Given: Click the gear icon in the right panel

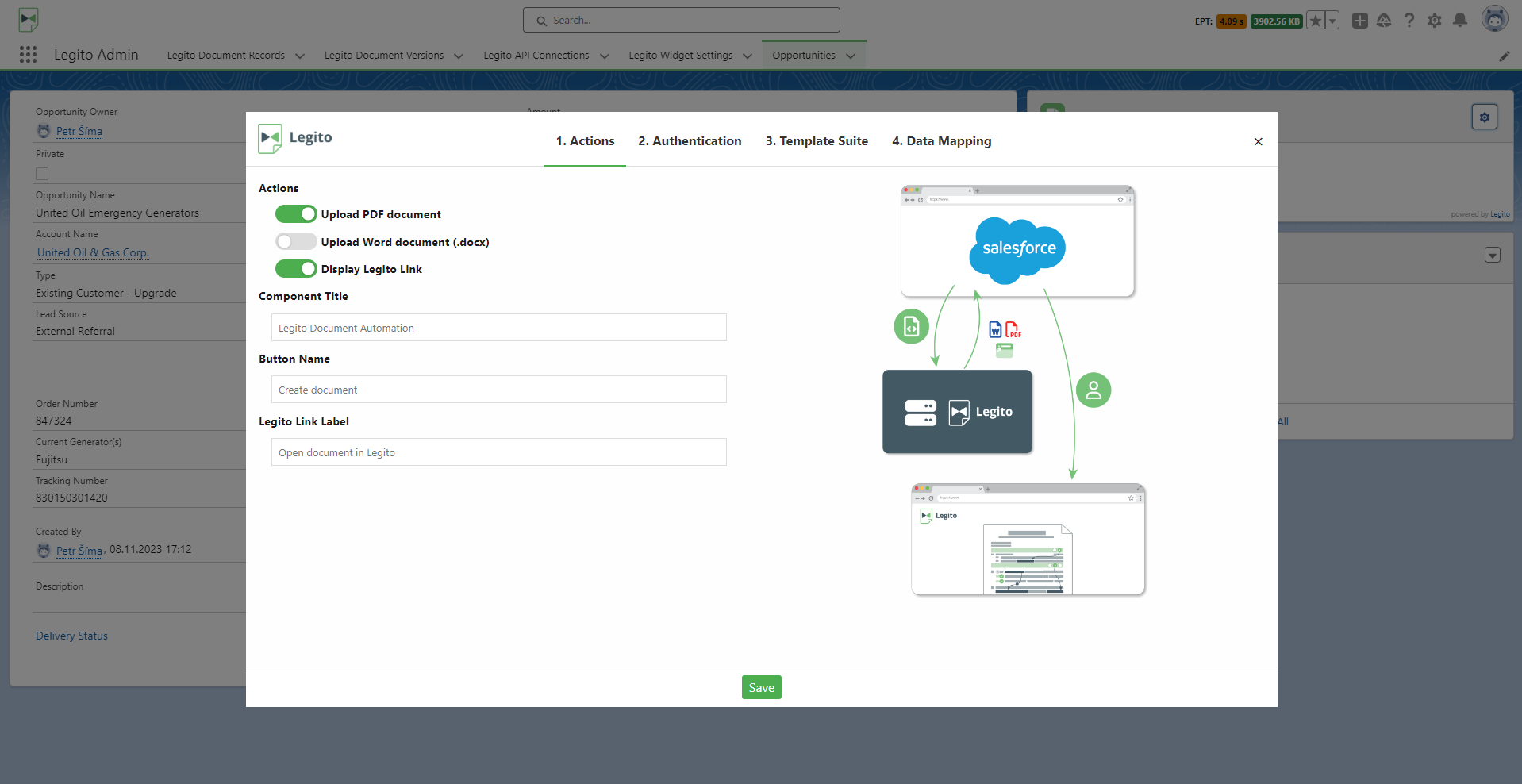Looking at the screenshot, I should coord(1485,117).
